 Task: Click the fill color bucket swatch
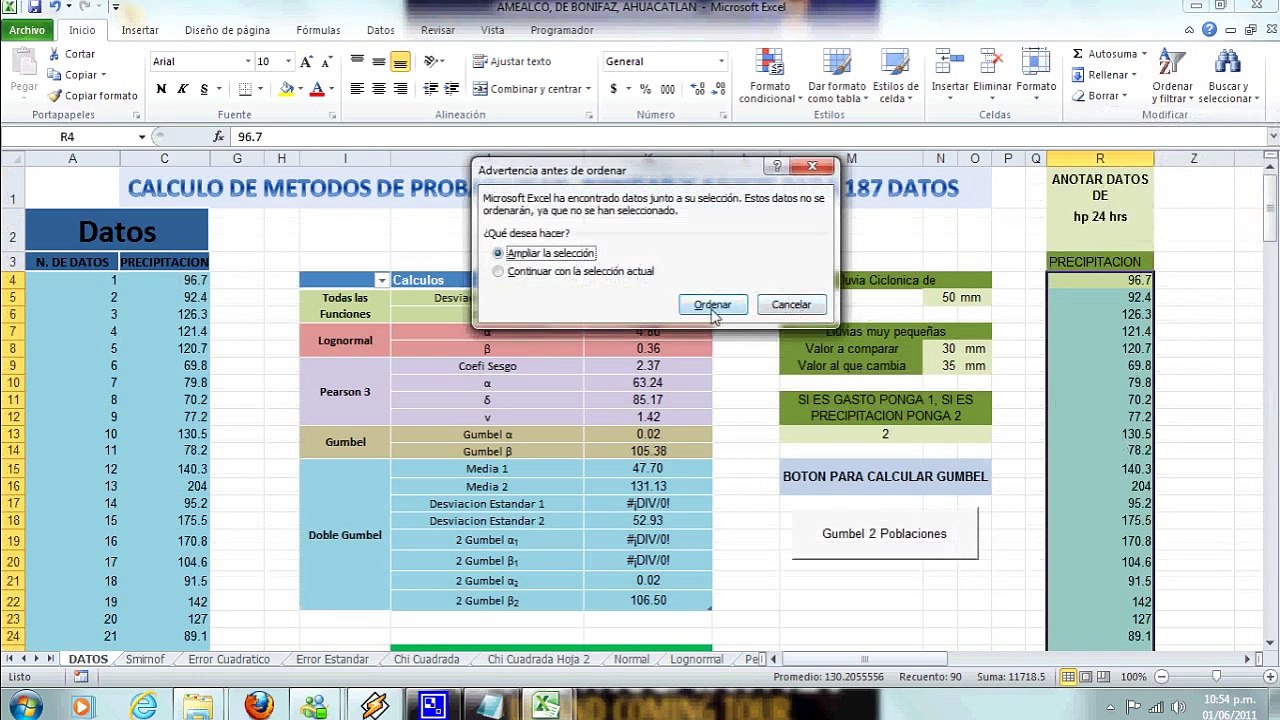[287, 89]
